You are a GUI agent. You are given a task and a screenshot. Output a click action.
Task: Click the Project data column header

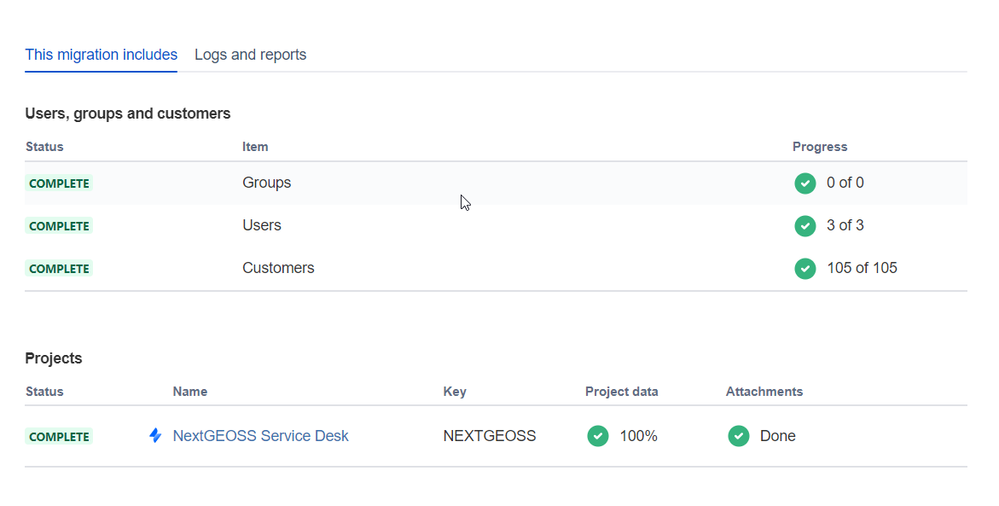[x=622, y=392]
